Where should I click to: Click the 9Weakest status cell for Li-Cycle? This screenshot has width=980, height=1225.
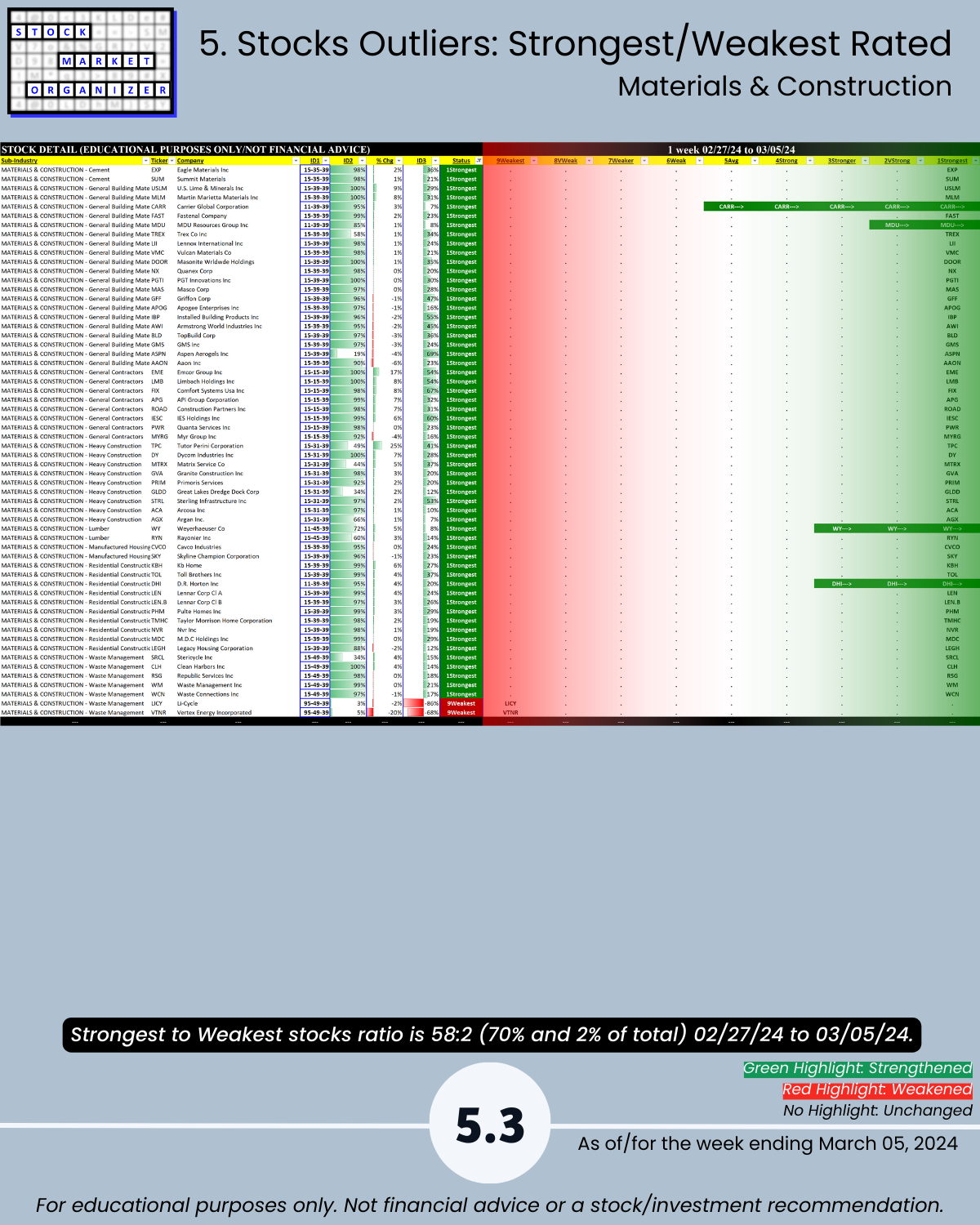coord(461,703)
